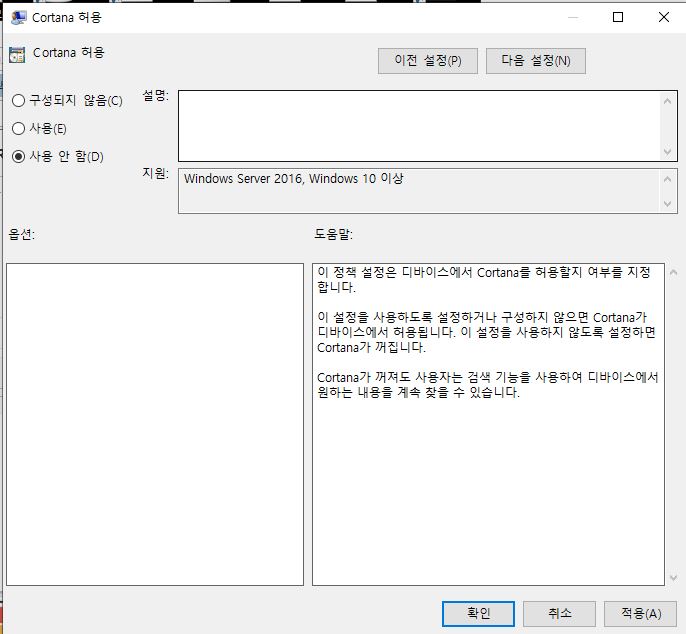Screen dimensions: 686x634
Task: Click the 지원 box scroll up arrow
Action: click(x=667, y=179)
